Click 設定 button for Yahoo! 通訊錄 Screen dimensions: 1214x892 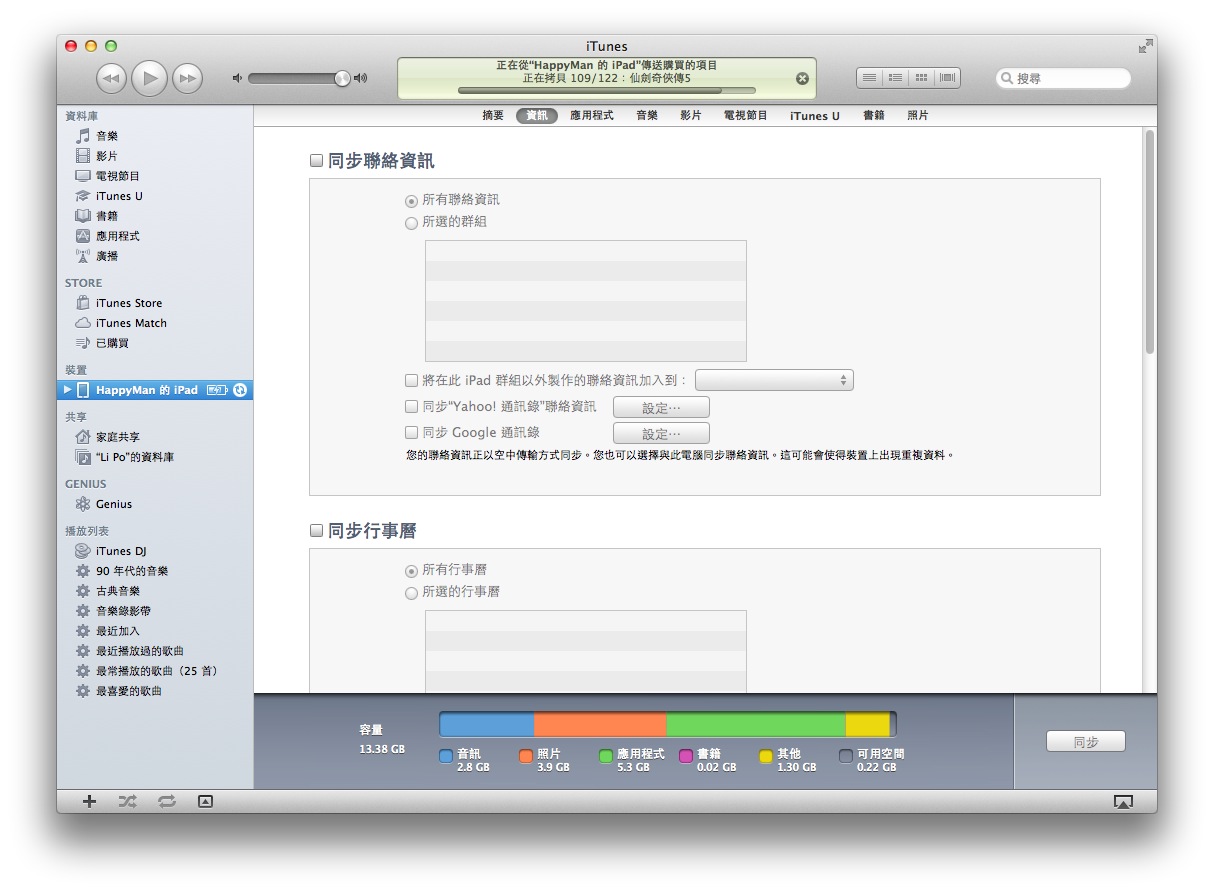coord(660,407)
